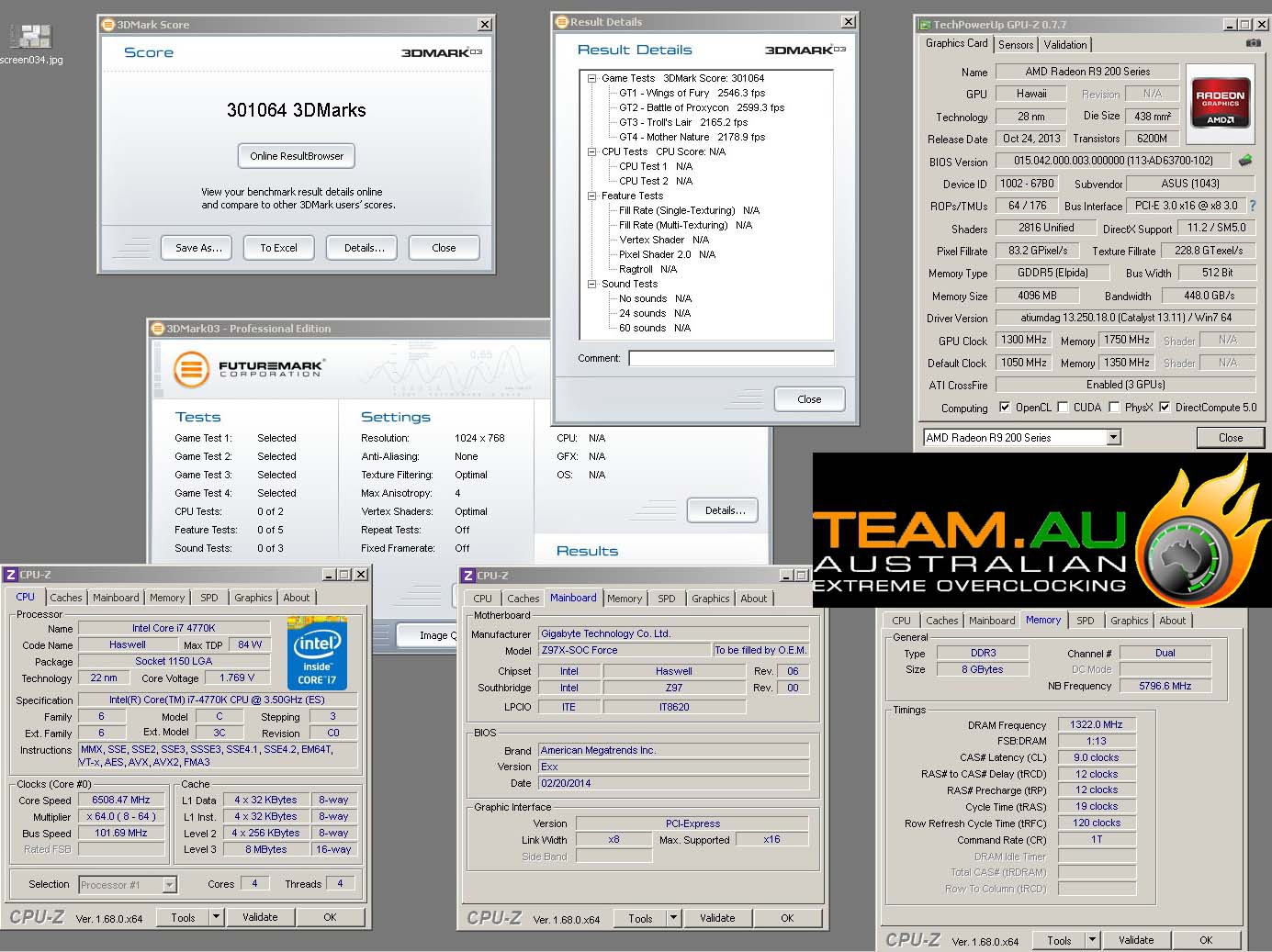Click the 301064 3DMarks score text
1272x952 pixels.
click(x=297, y=110)
